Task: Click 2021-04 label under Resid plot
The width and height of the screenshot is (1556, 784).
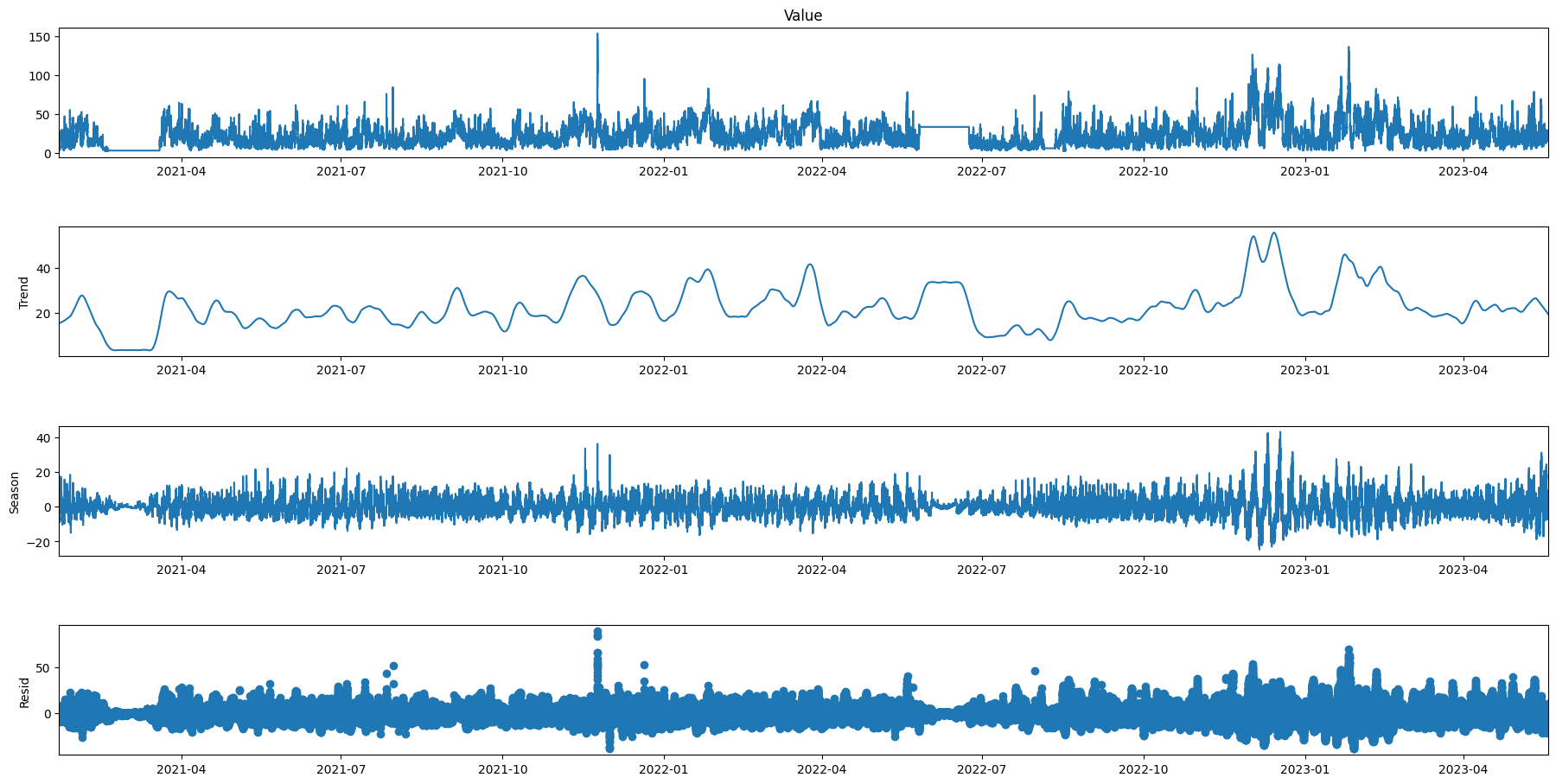Action: tap(182, 768)
